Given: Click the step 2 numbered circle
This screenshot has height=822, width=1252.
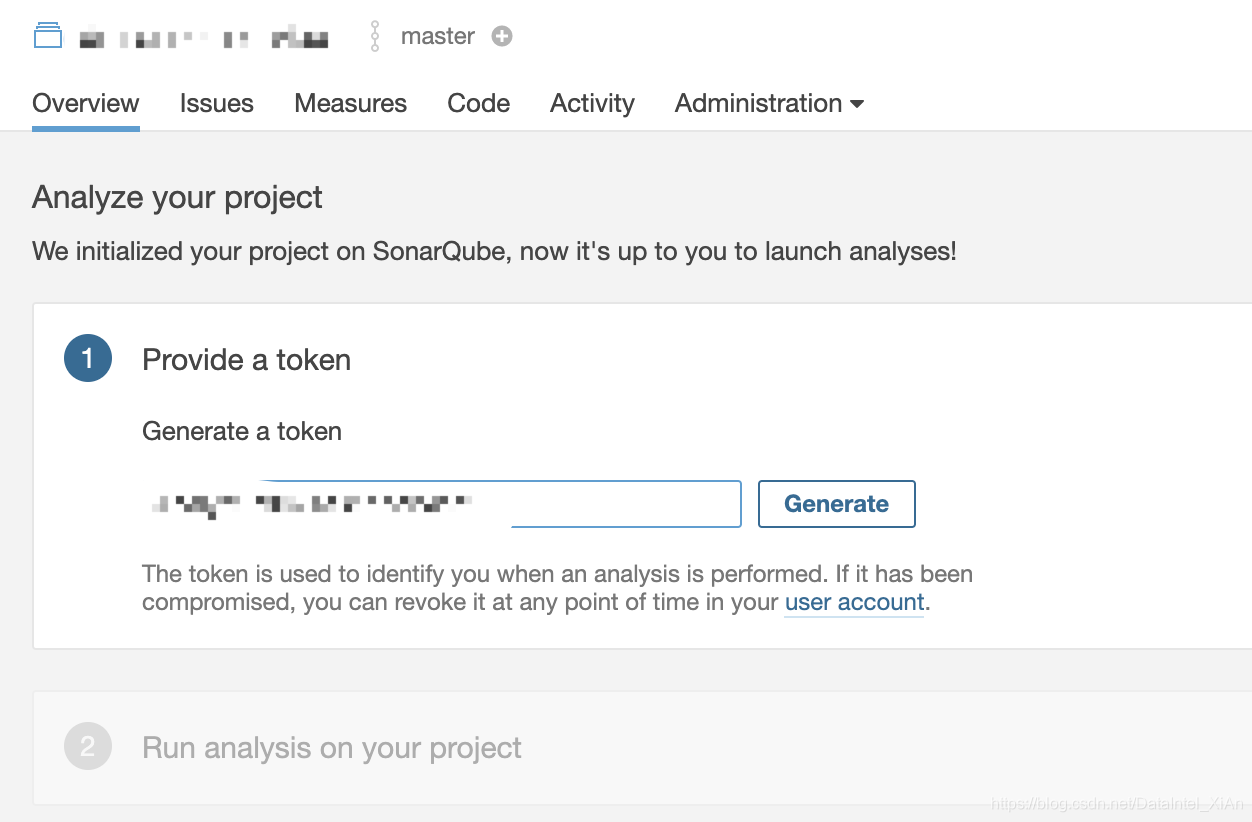Looking at the screenshot, I should point(88,747).
